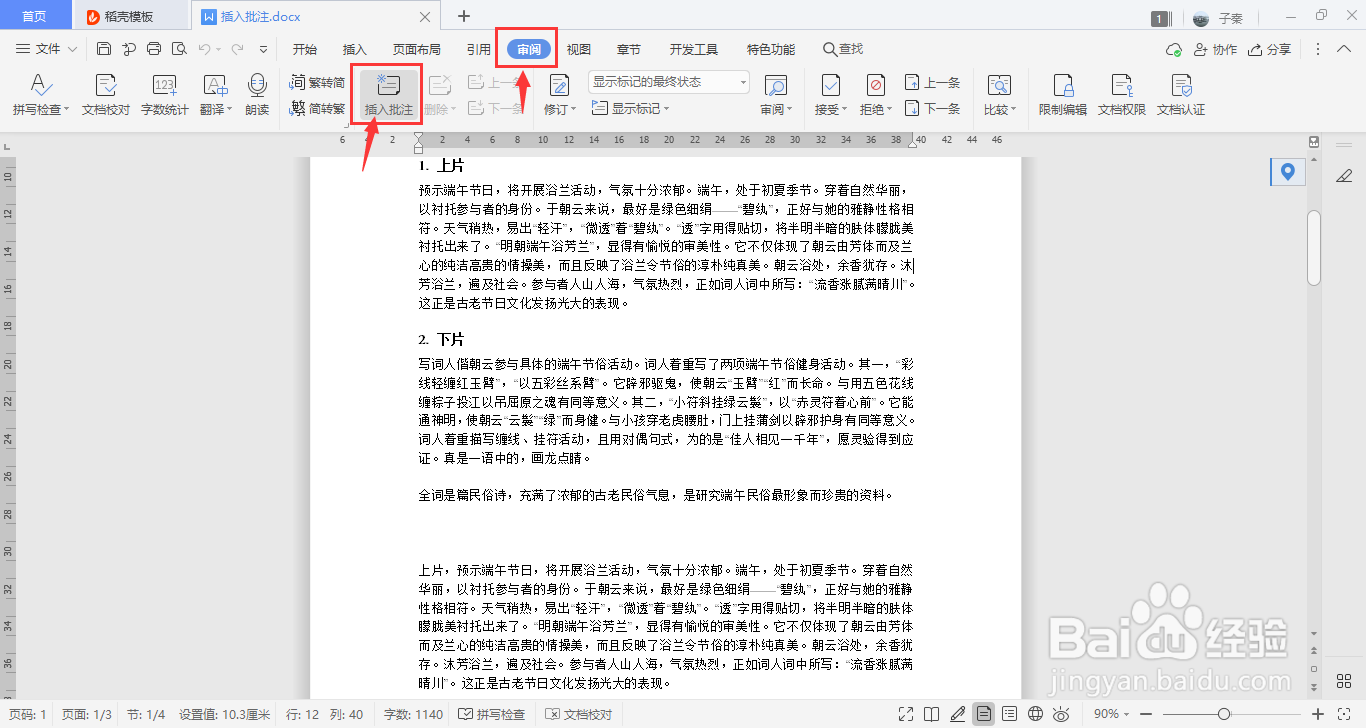Enter fullscreen mode from status bar

point(906,714)
